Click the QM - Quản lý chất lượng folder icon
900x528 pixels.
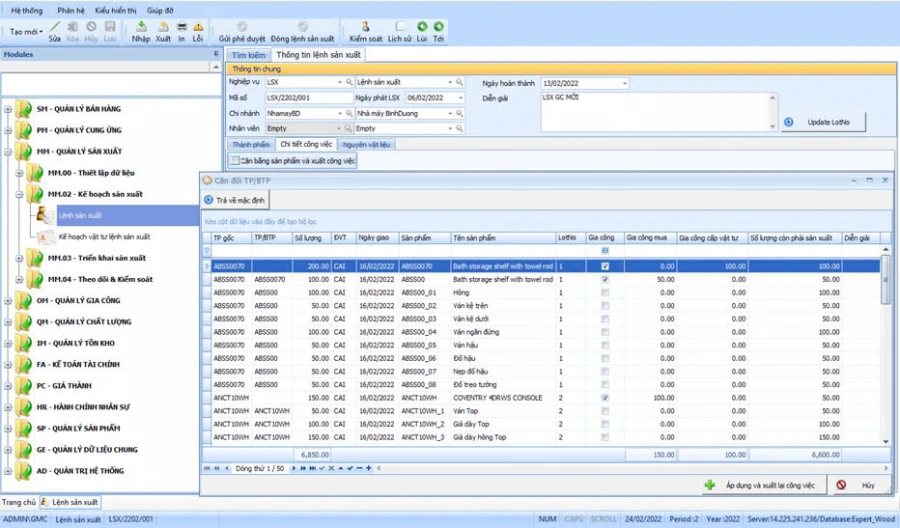24,321
